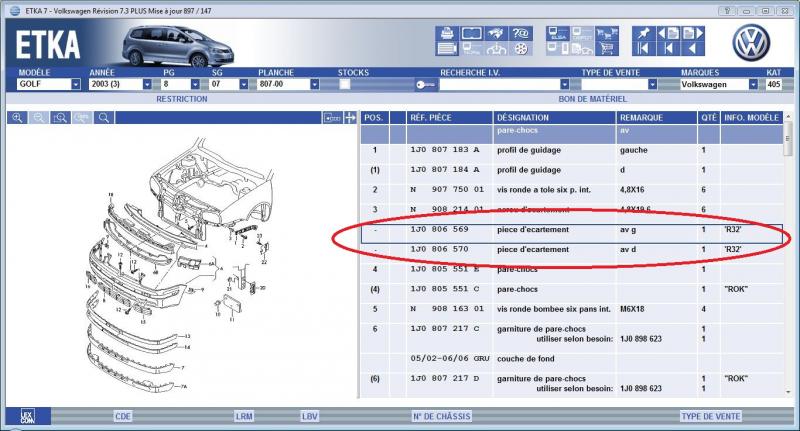
Task: Expand the RECHERCHE I.V. dropdown arrow
Action: tap(564, 84)
